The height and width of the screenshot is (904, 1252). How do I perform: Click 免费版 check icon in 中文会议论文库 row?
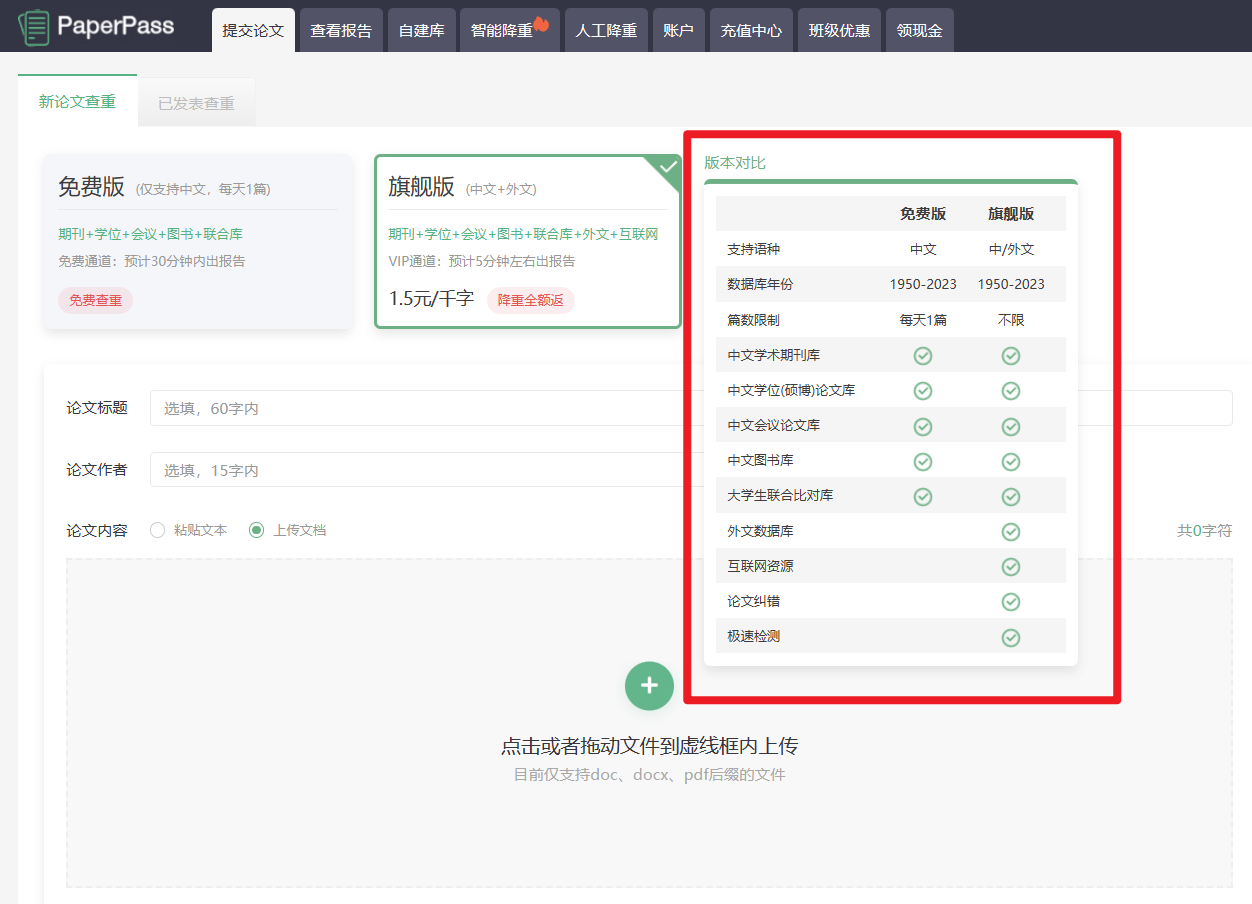pos(923,426)
